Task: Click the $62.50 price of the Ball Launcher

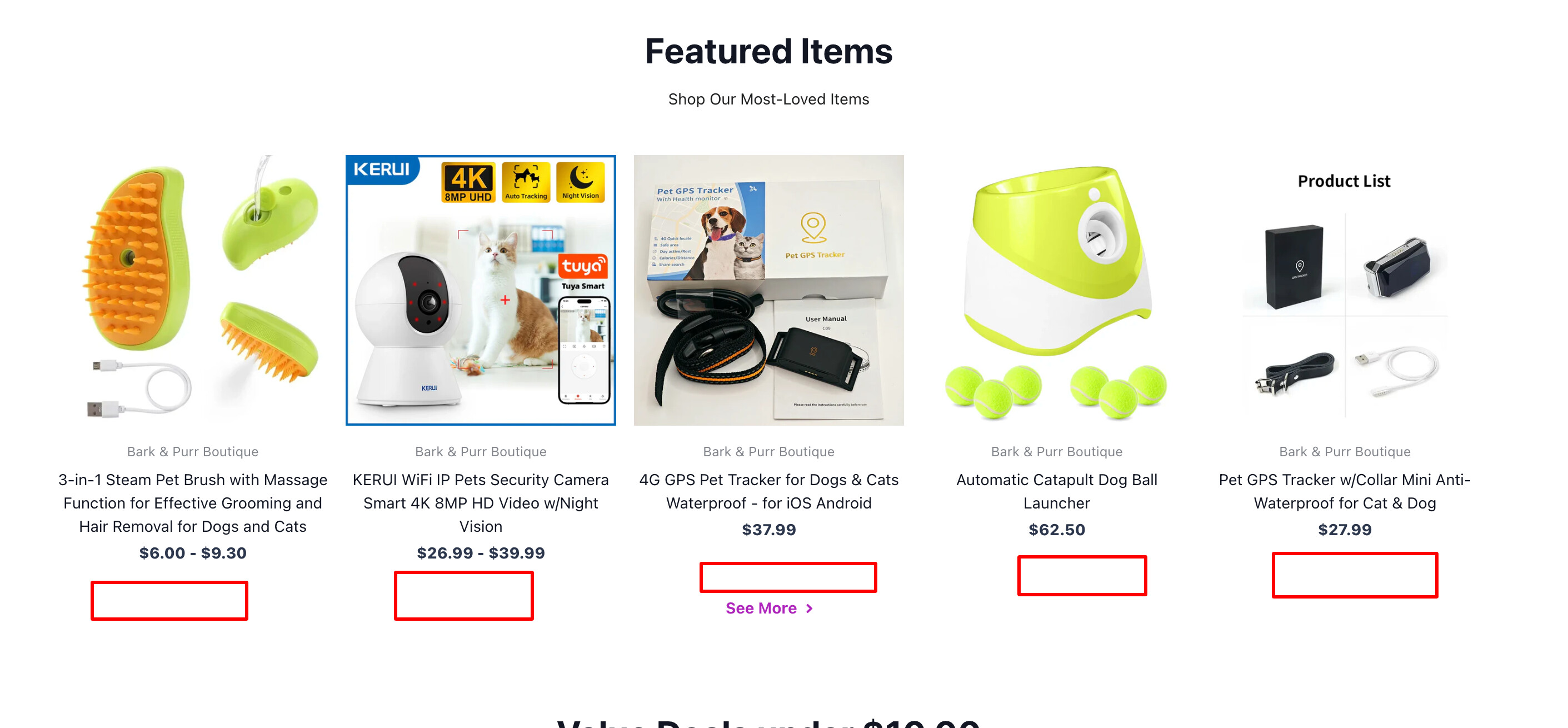Action: (1056, 530)
